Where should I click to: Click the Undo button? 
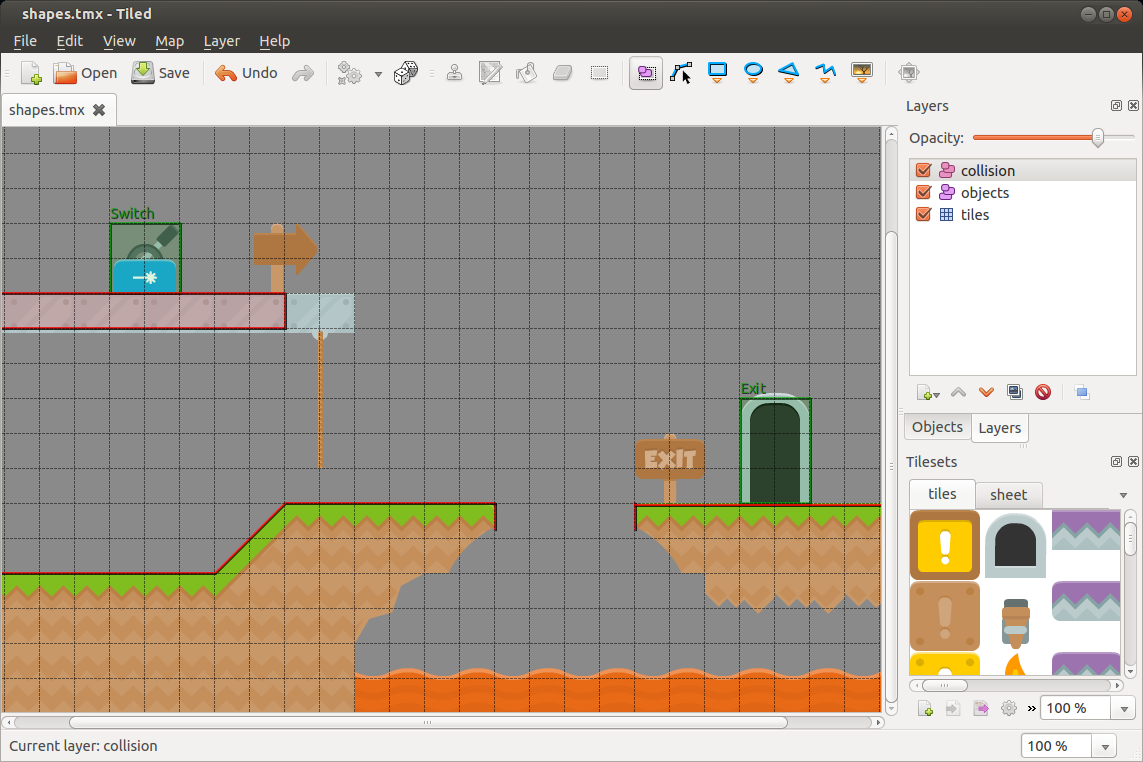pyautogui.click(x=245, y=72)
